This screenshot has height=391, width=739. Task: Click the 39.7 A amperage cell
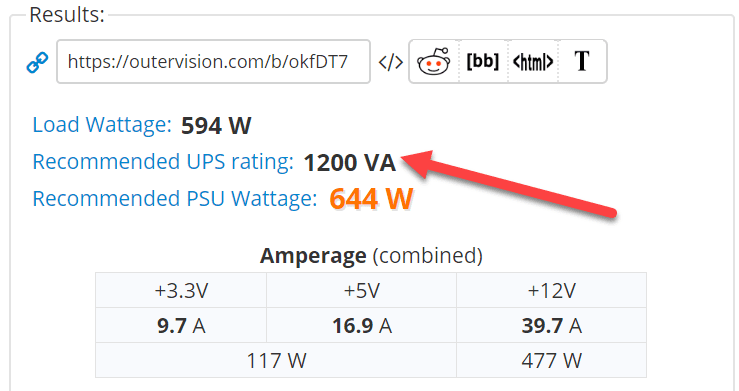[551, 326]
